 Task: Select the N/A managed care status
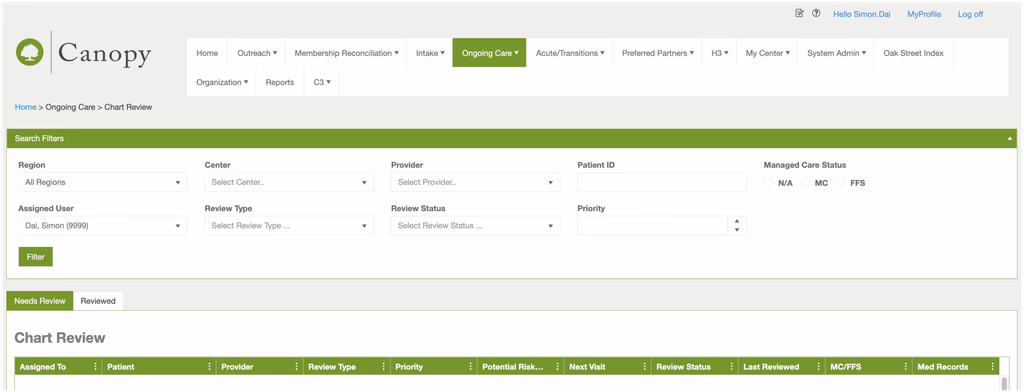pyautogui.click(x=769, y=183)
